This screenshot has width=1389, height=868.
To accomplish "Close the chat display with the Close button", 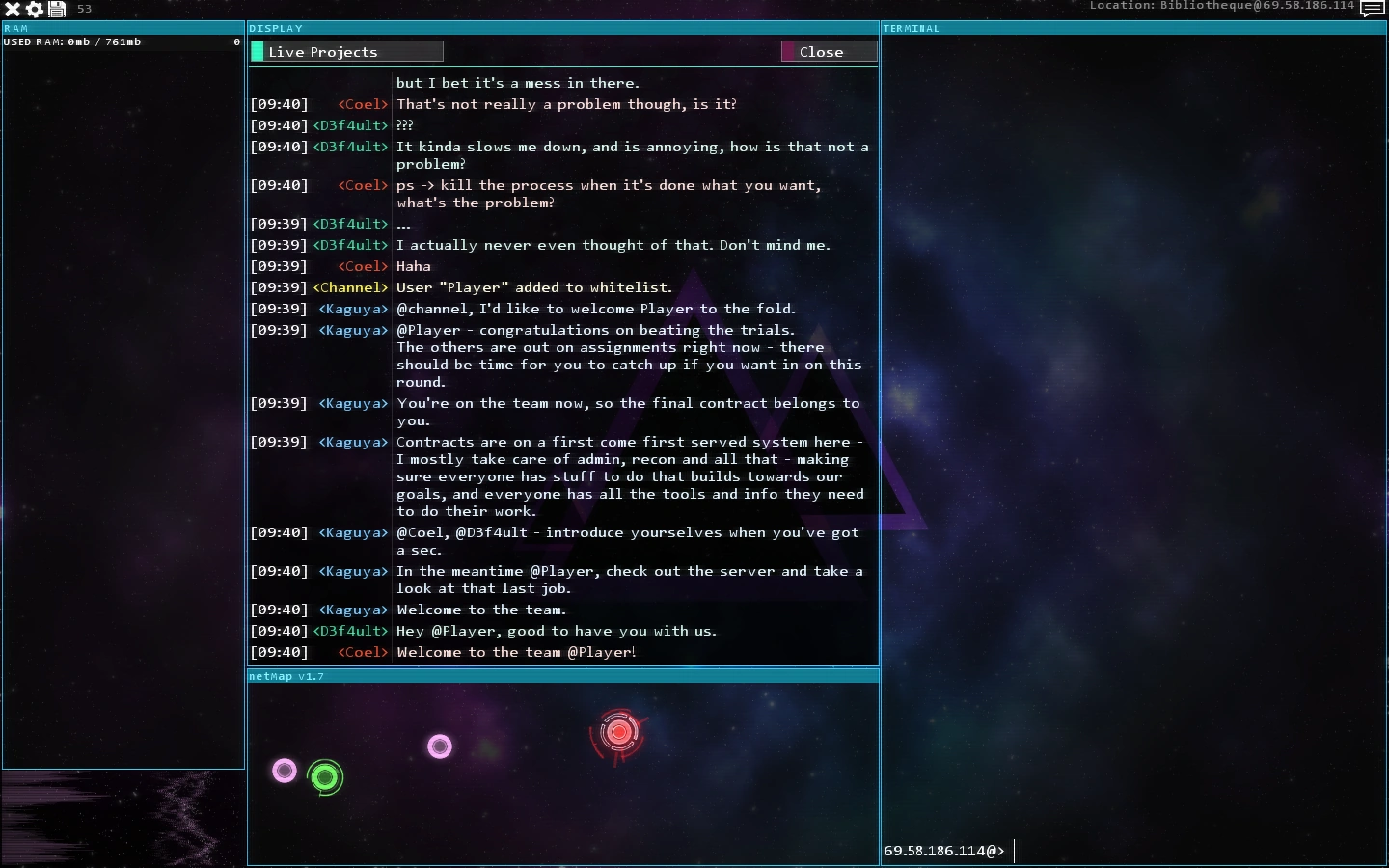I will tap(828, 51).
